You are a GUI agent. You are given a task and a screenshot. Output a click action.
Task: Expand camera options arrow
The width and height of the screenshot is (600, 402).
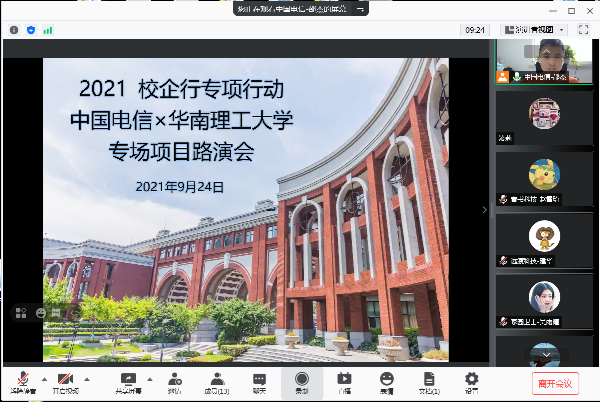(x=86, y=378)
